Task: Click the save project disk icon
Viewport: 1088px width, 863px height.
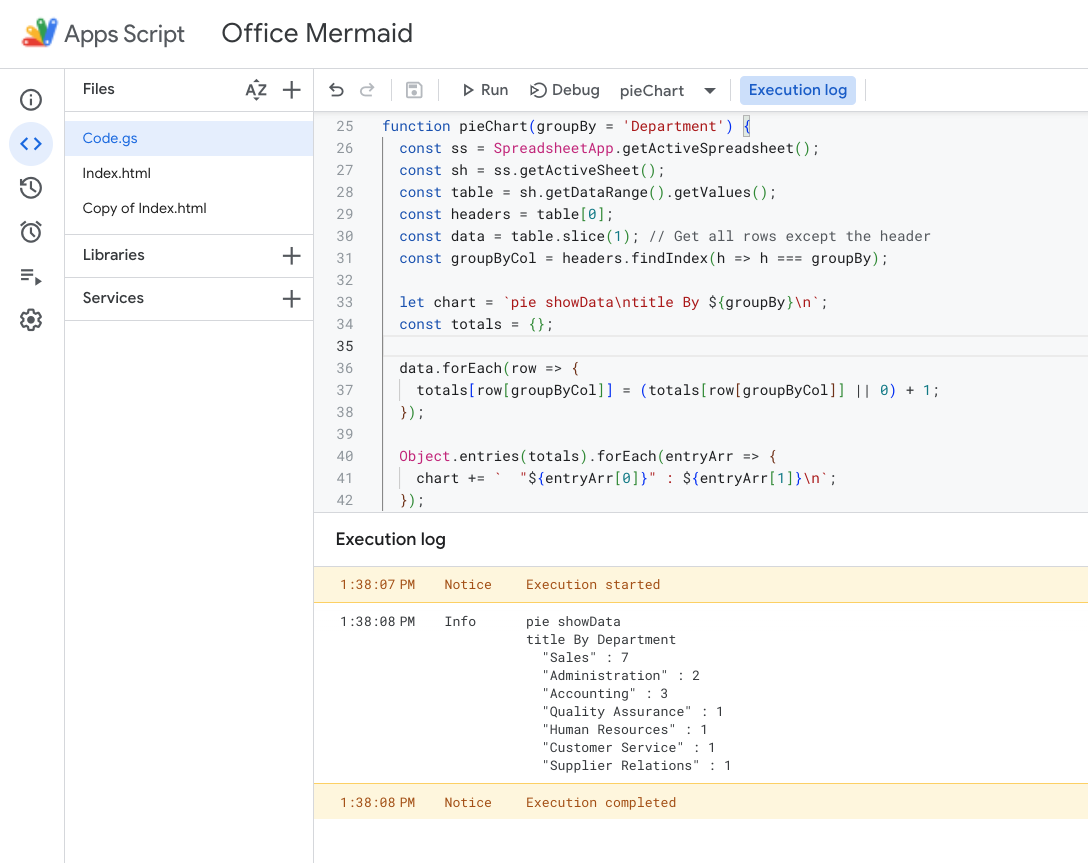Action: tap(414, 90)
